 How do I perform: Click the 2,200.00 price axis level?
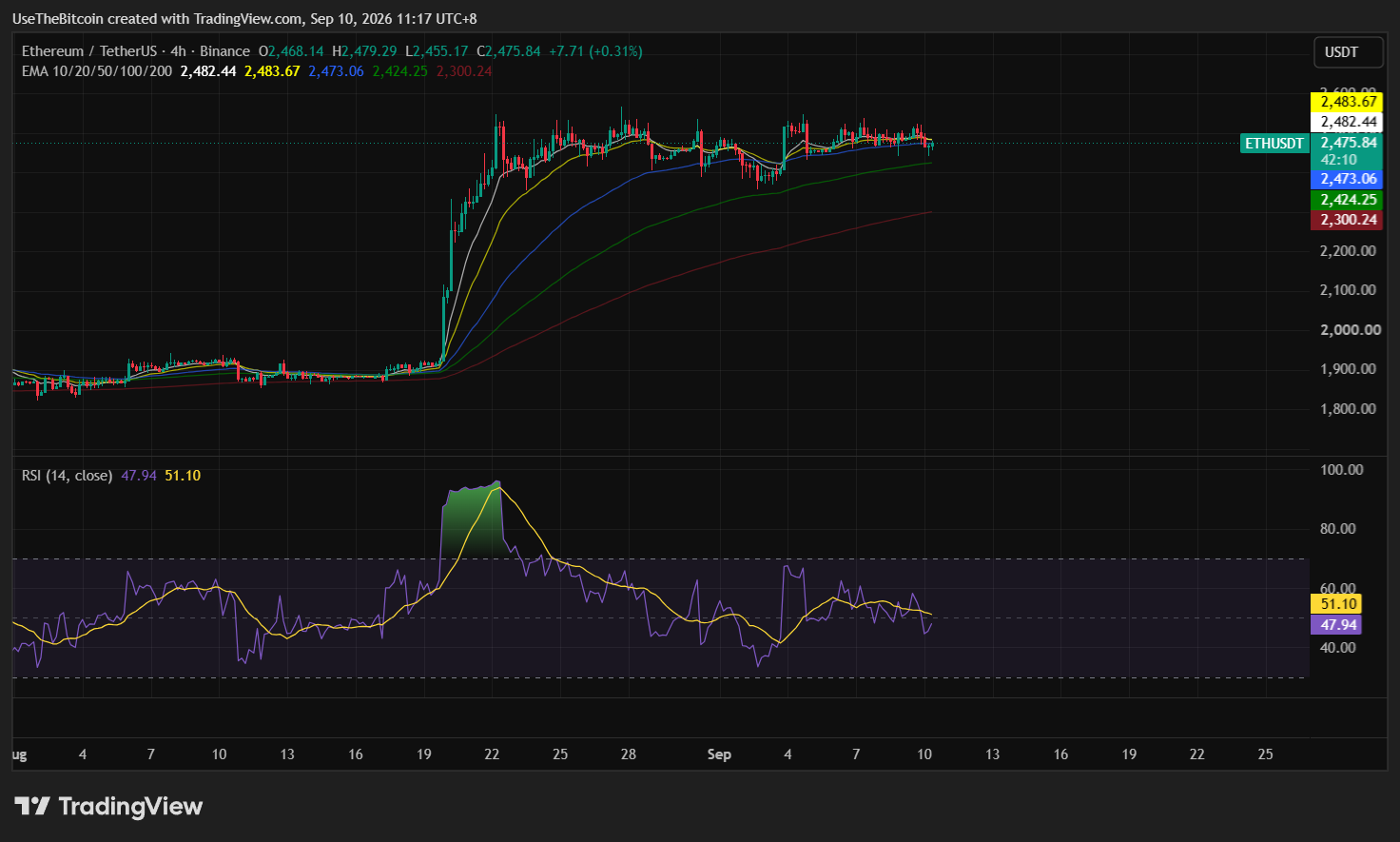point(1348,251)
